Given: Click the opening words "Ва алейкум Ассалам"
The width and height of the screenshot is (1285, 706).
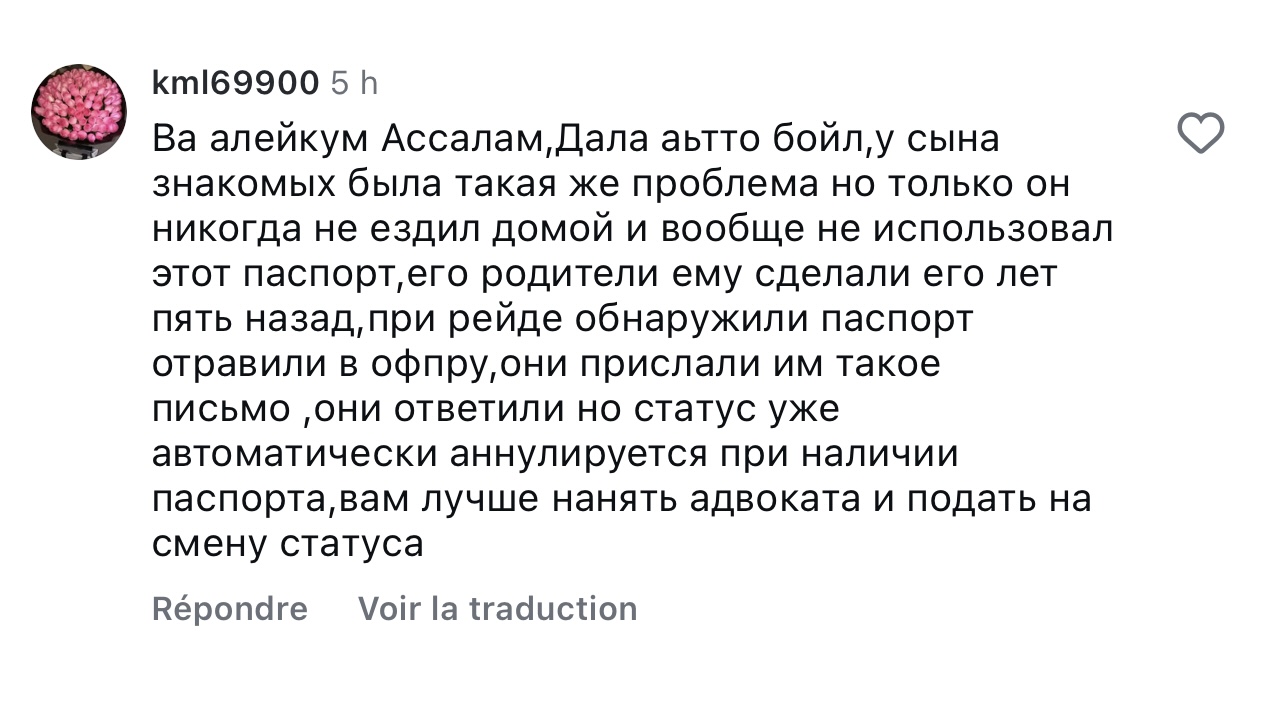Looking at the screenshot, I should (347, 140).
